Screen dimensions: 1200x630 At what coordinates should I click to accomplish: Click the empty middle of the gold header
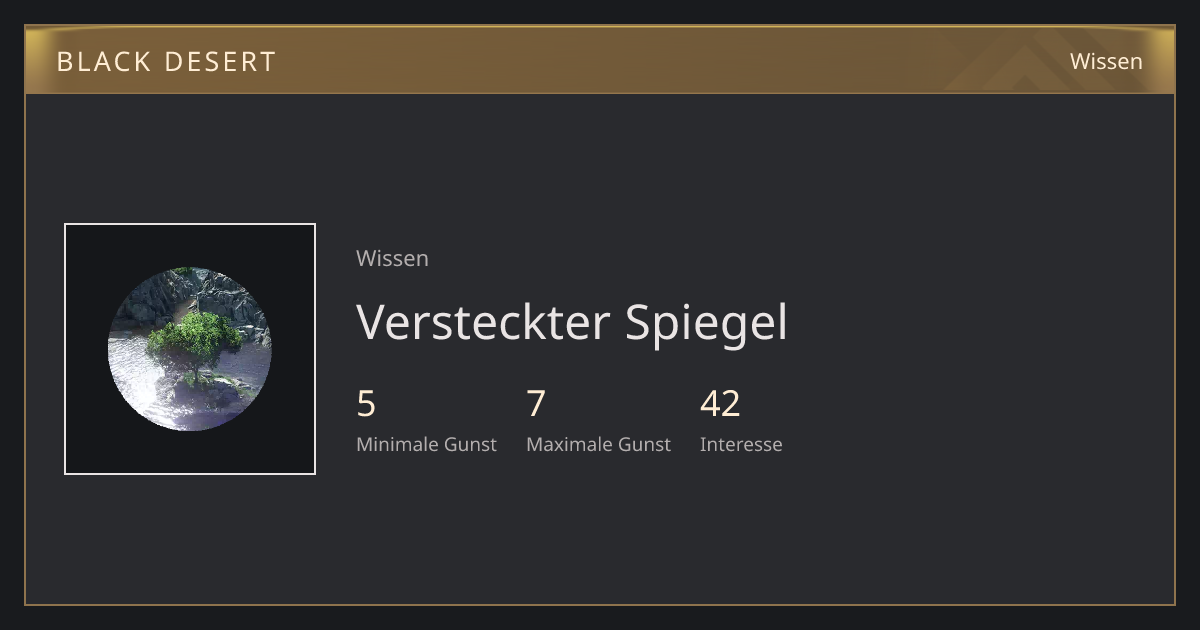pyautogui.click(x=650, y=61)
